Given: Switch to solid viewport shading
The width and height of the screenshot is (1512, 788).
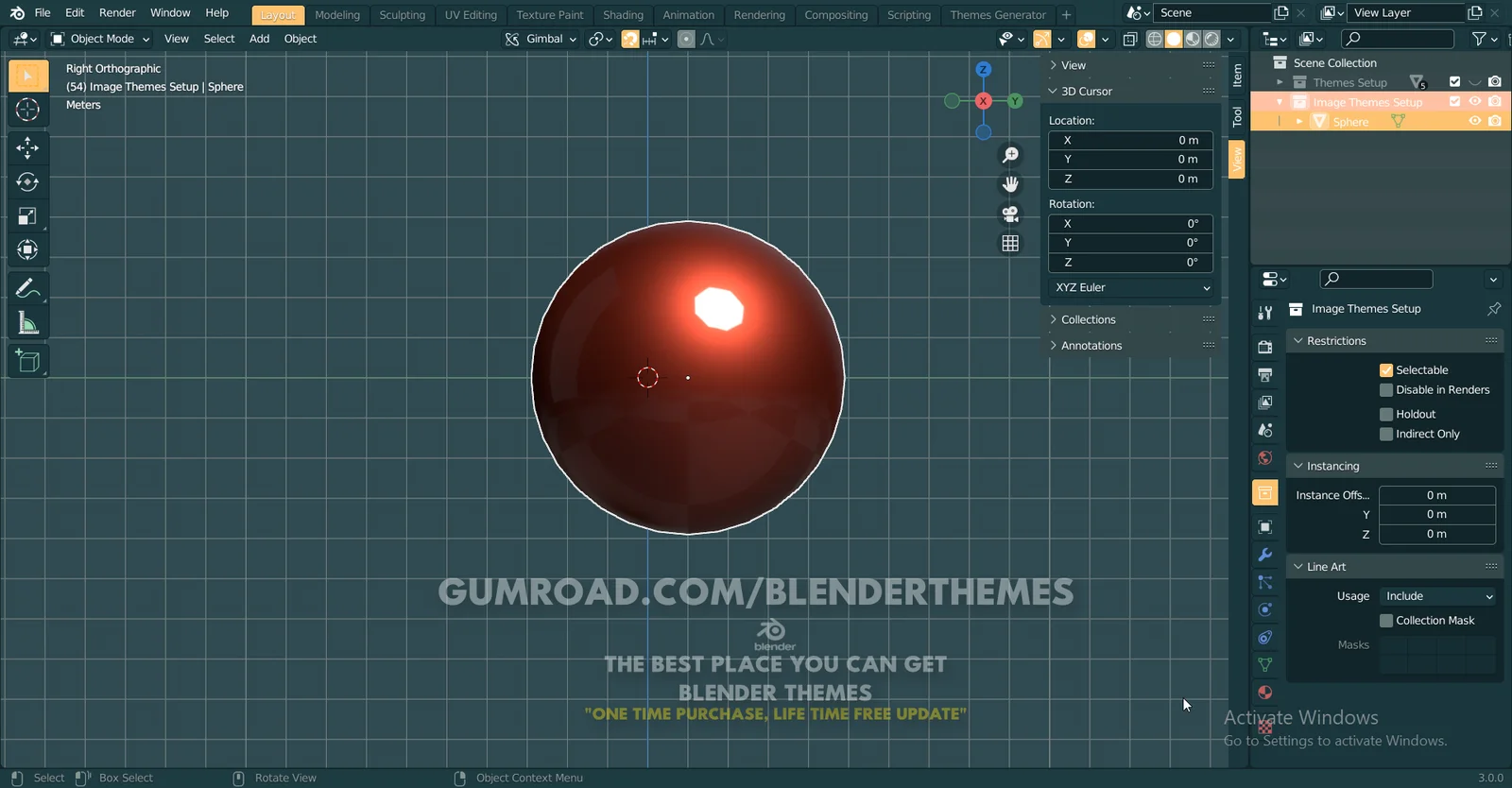Looking at the screenshot, I should pos(1174,39).
